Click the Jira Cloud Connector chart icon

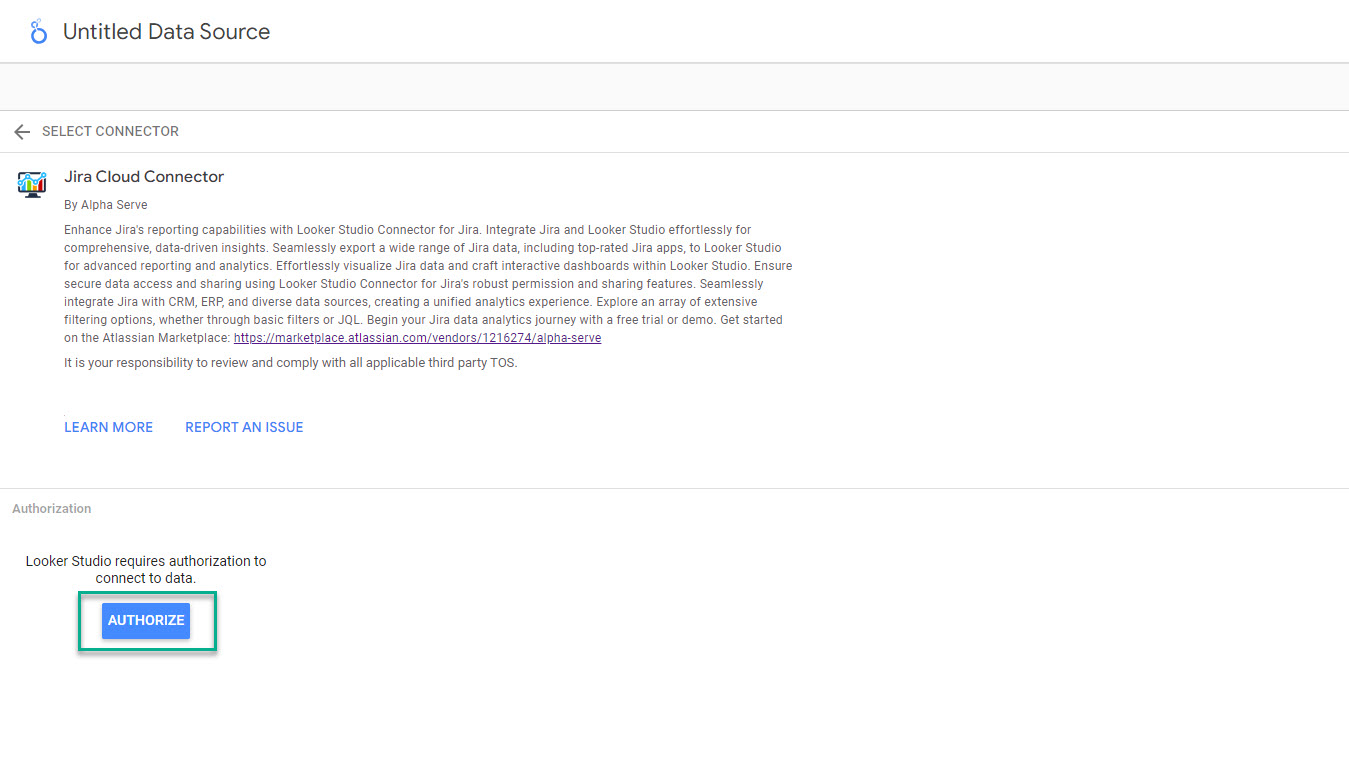tap(32, 184)
